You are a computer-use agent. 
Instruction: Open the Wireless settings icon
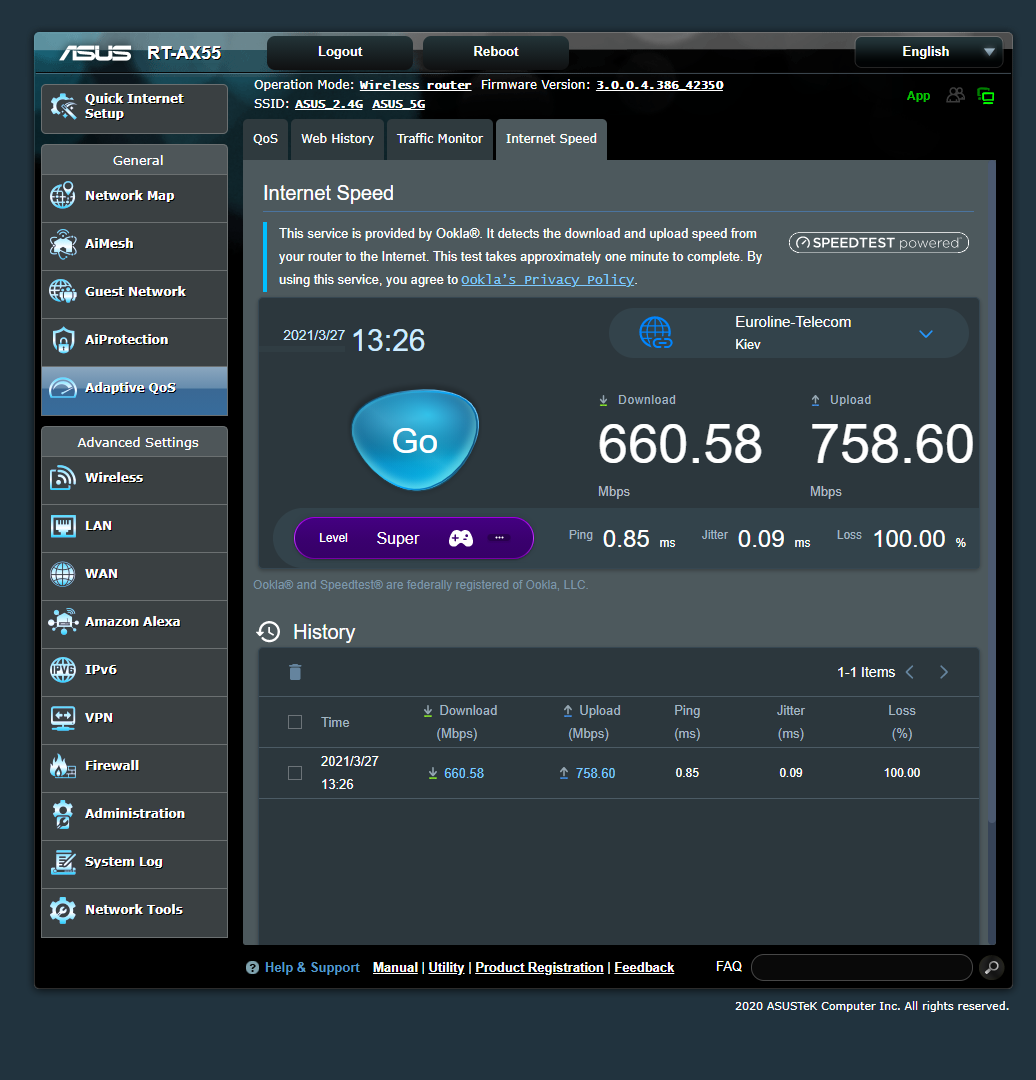(x=63, y=477)
